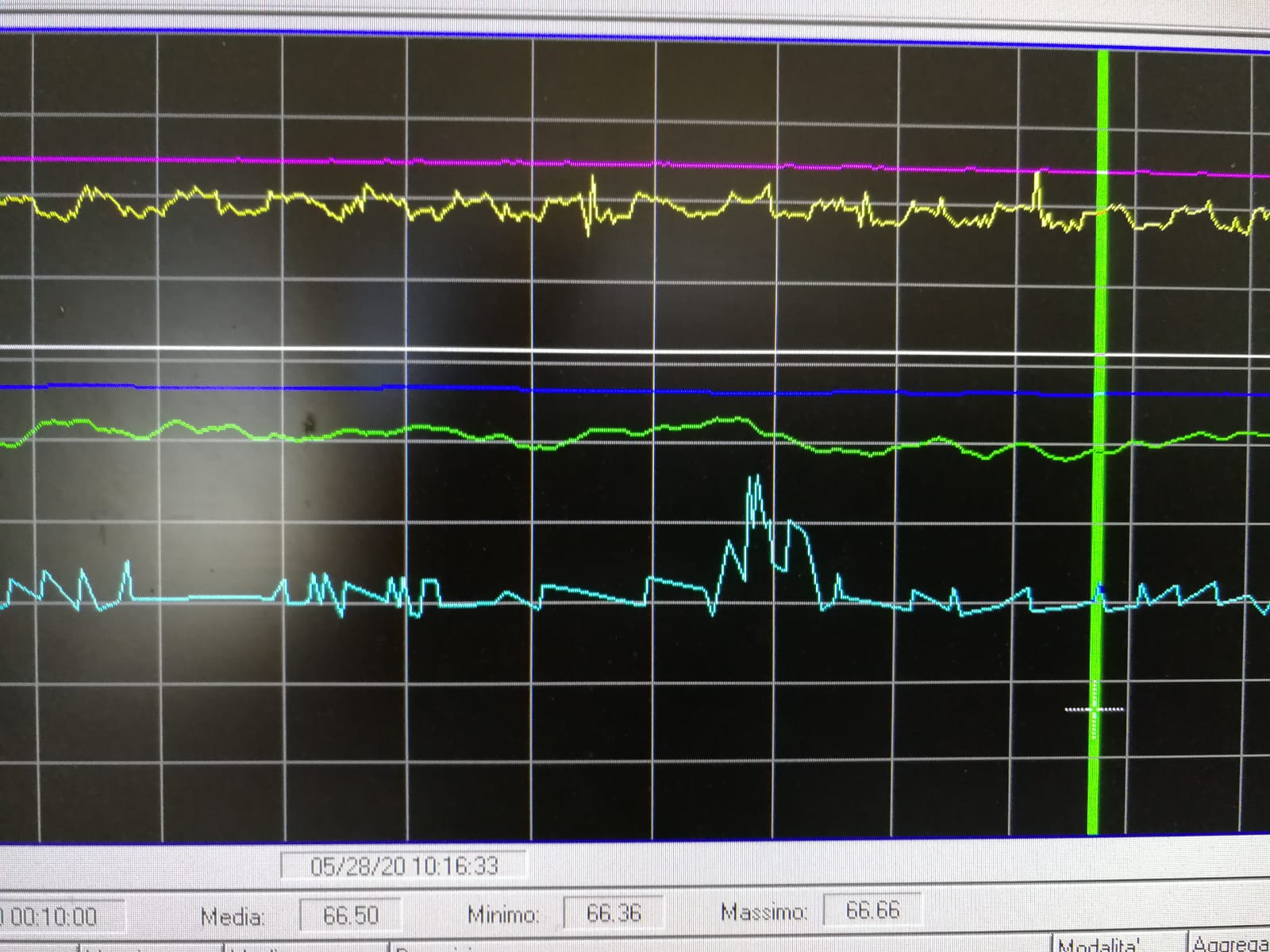The height and width of the screenshot is (952, 1270).
Task: Click the sharp peak on the yellow trace near the cursor
Action: point(1037,189)
